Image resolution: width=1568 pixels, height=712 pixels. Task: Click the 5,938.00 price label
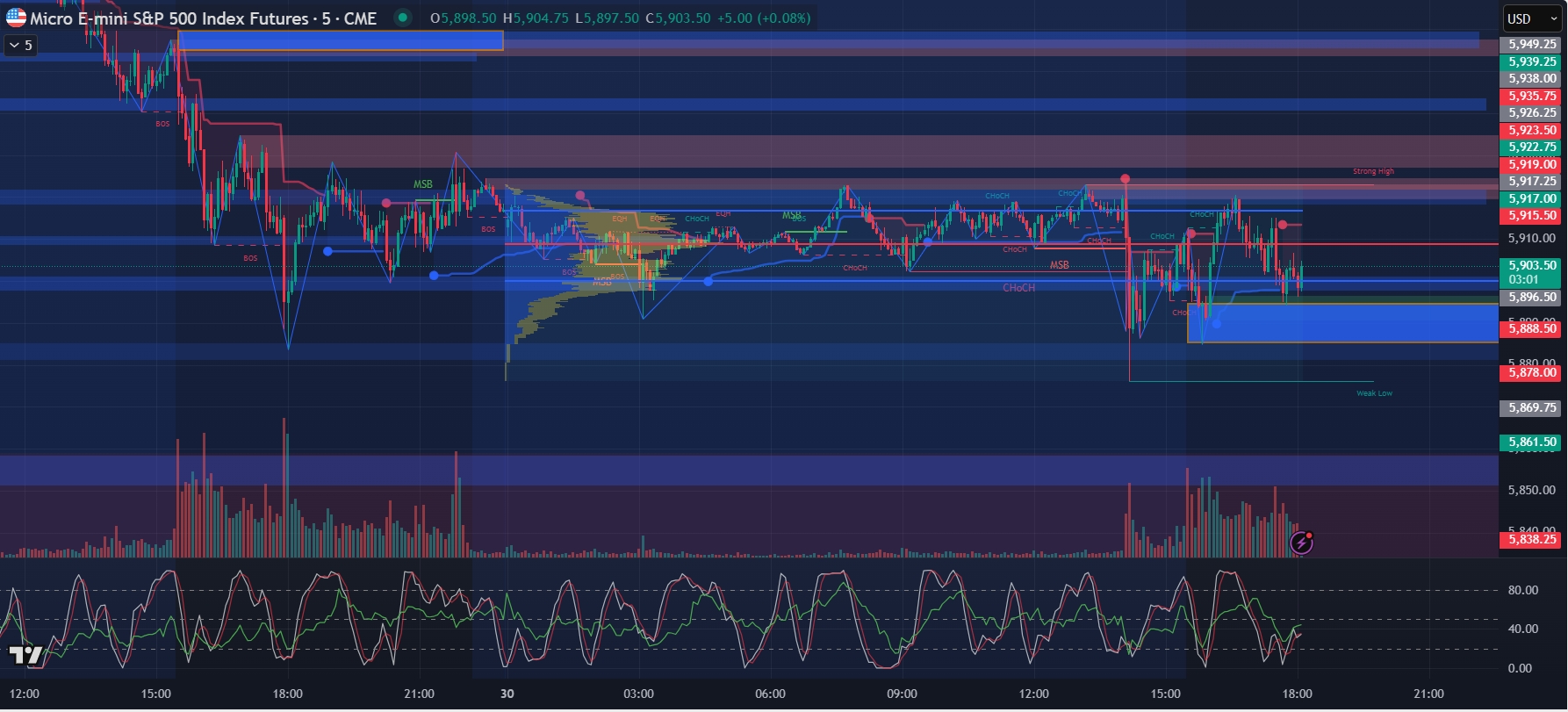click(x=1532, y=78)
